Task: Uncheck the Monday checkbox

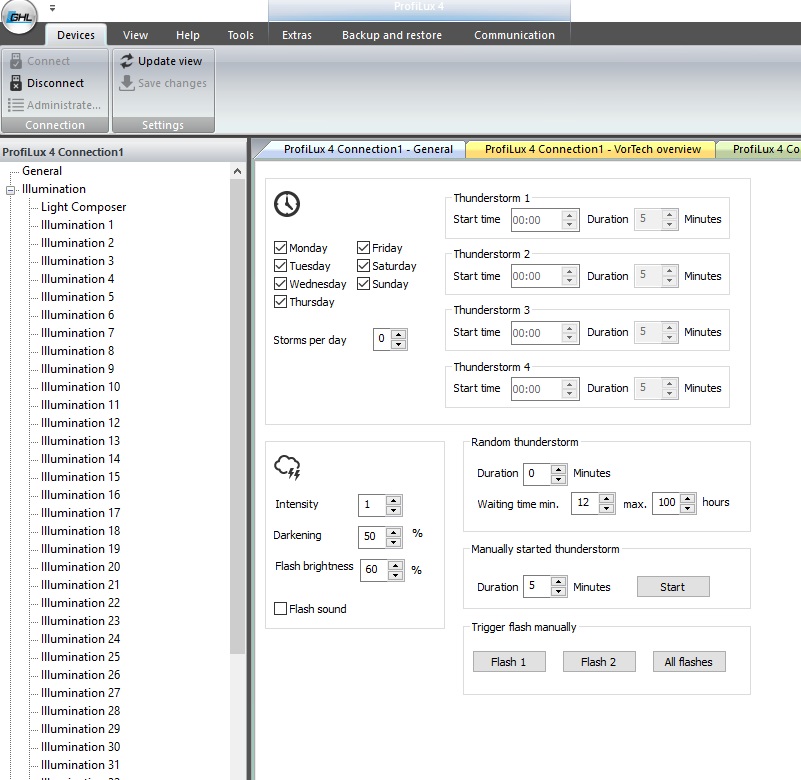Action: click(x=280, y=248)
